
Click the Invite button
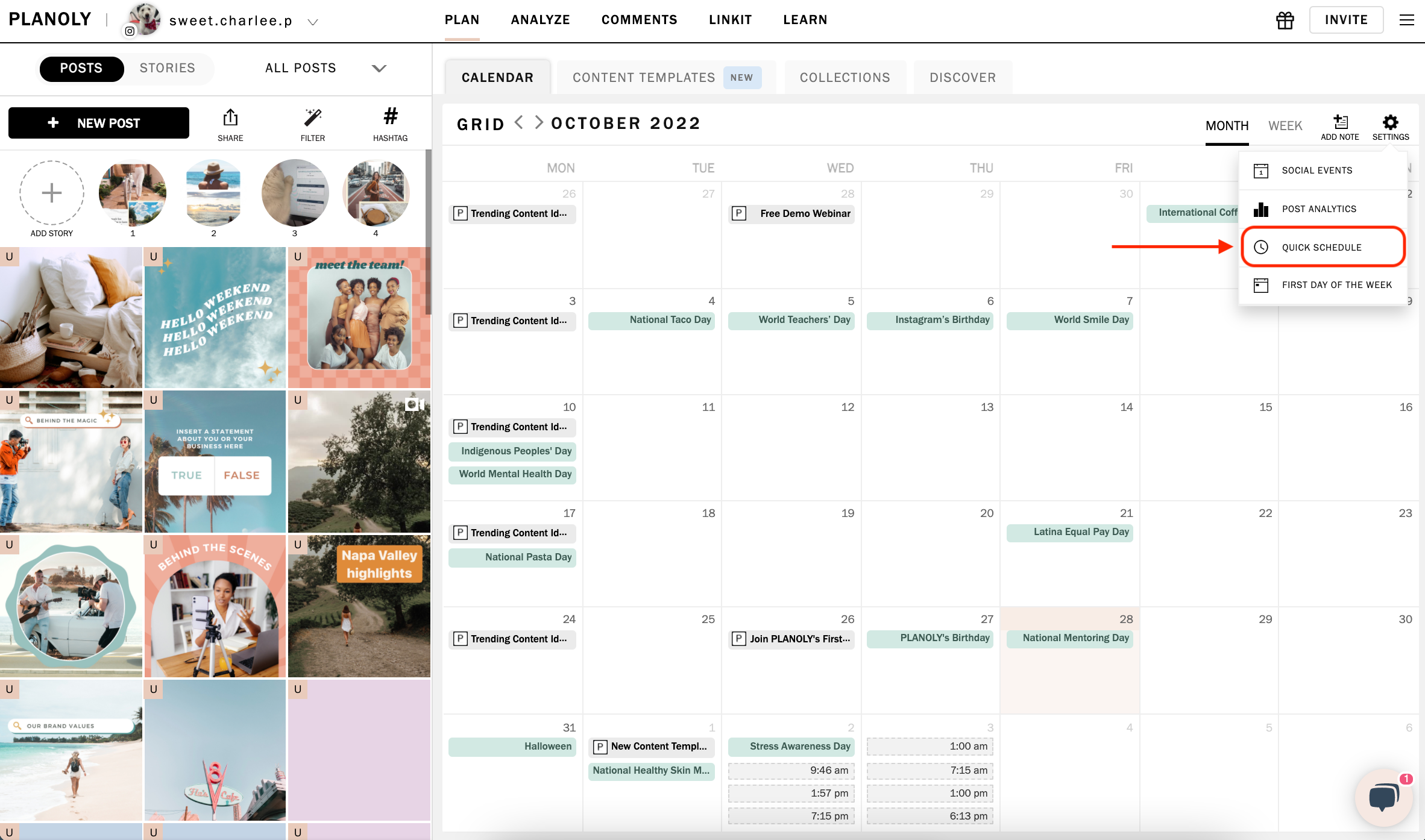[x=1346, y=20]
